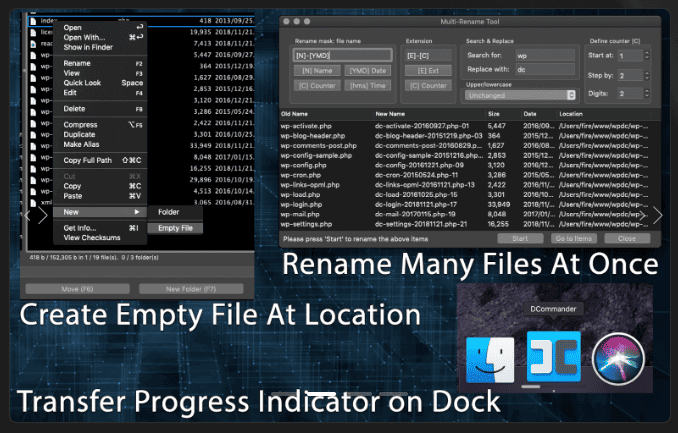The height and width of the screenshot is (433, 678).
Task: Insert [N] Name into rename mask
Action: click(x=317, y=71)
